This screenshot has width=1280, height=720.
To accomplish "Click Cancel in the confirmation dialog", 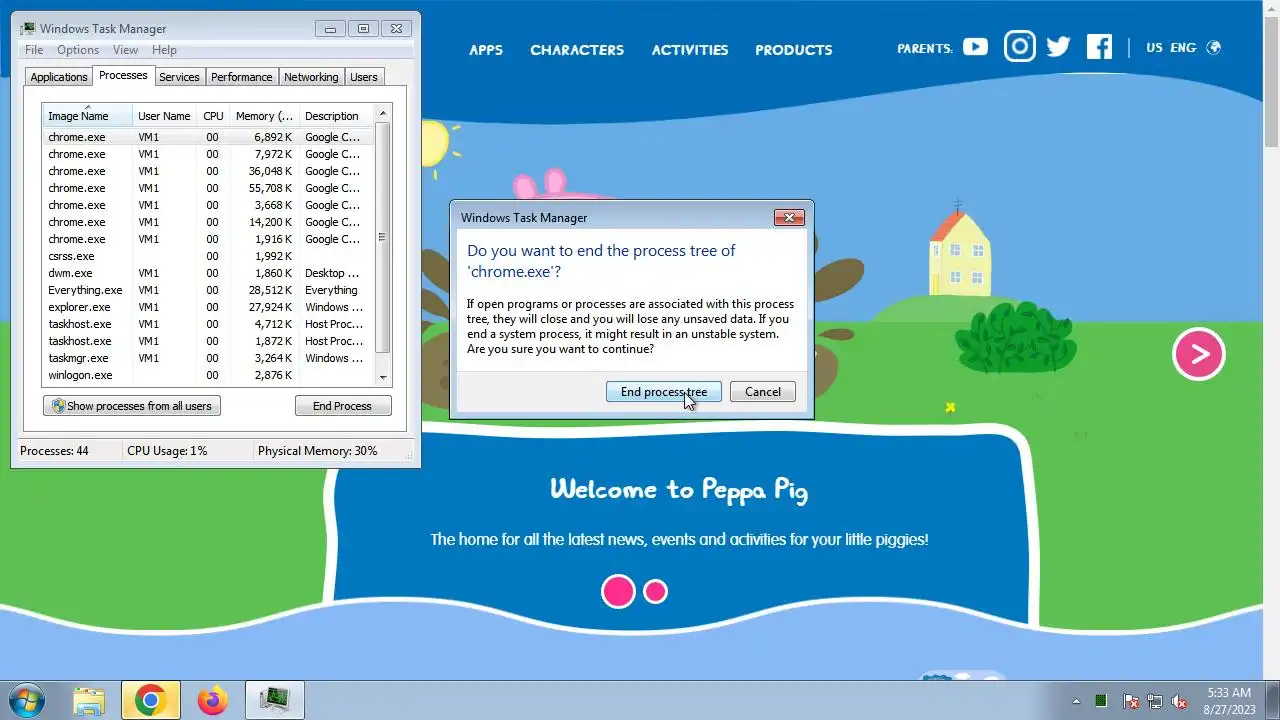I will (762, 392).
